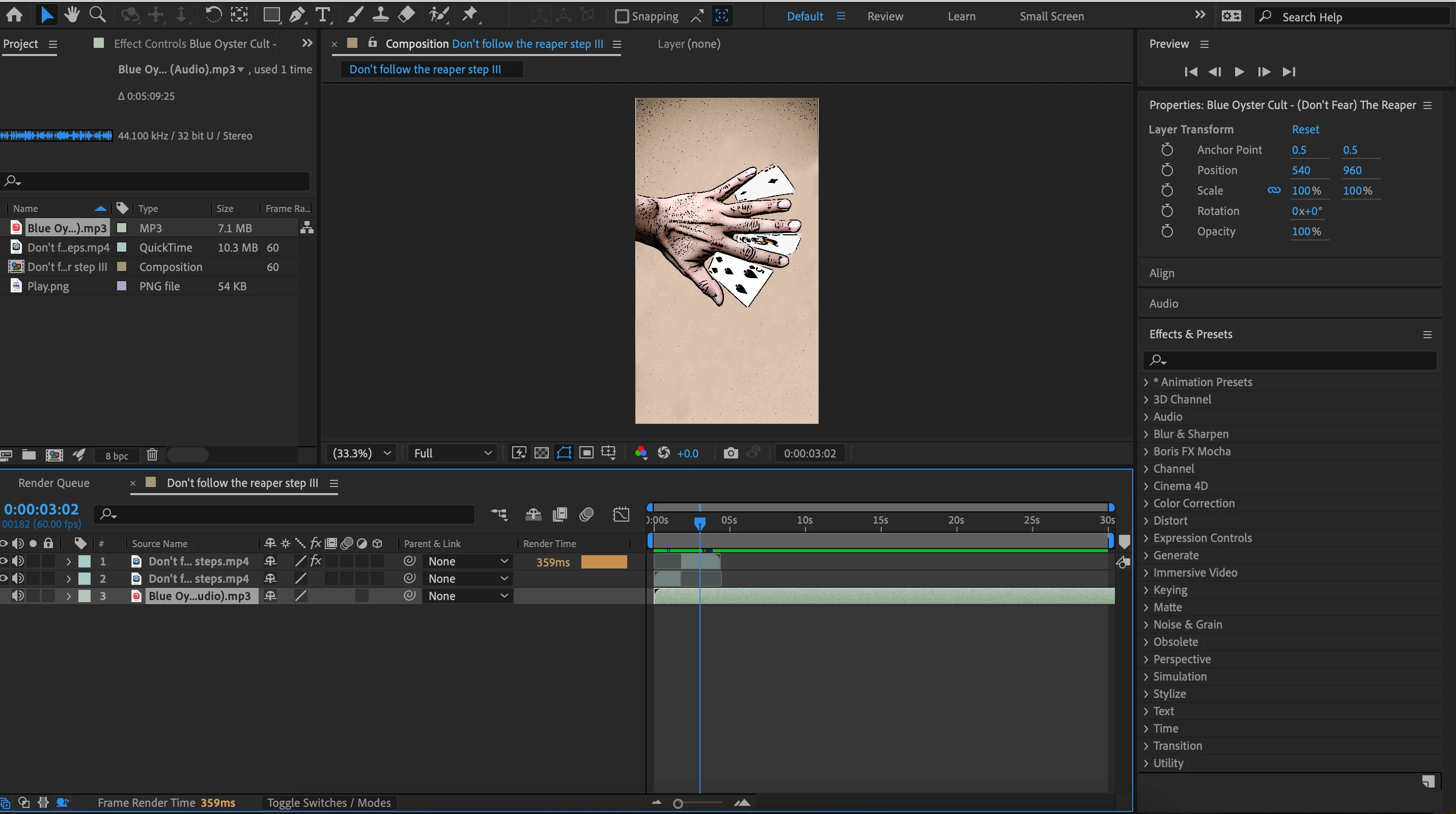Select the Pen tool
Screen dimensions: 1456x814
tap(297, 15)
